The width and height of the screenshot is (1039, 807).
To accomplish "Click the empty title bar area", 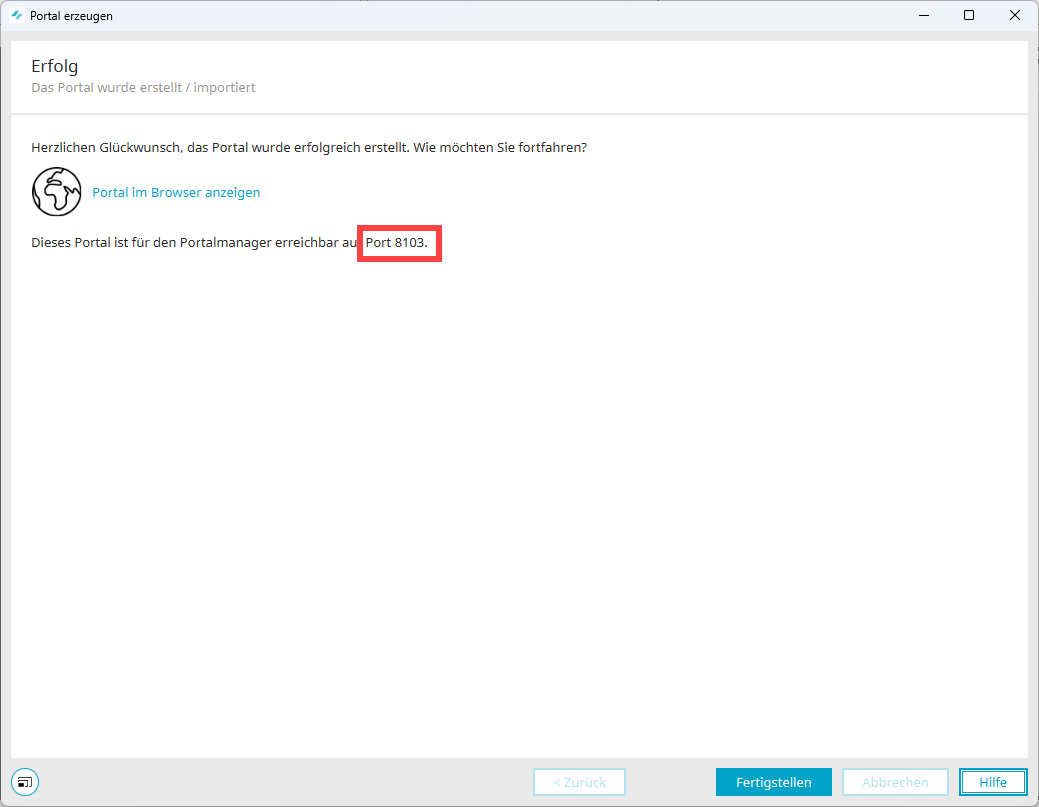I will click(500, 16).
